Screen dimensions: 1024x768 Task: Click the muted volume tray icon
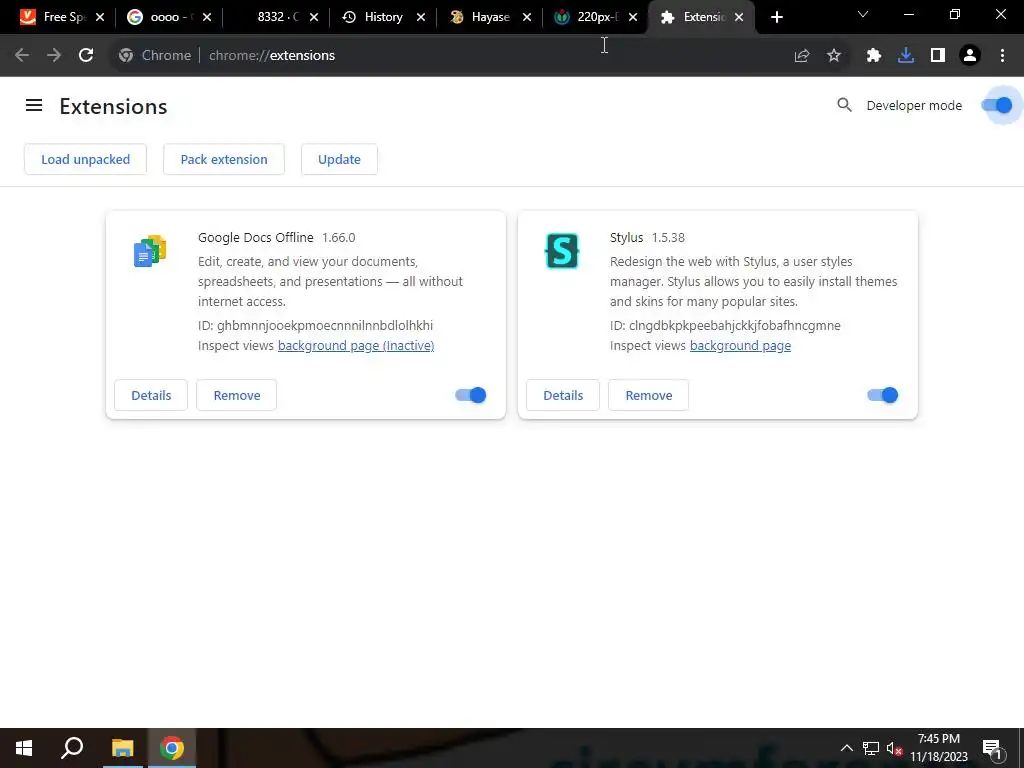(894, 748)
